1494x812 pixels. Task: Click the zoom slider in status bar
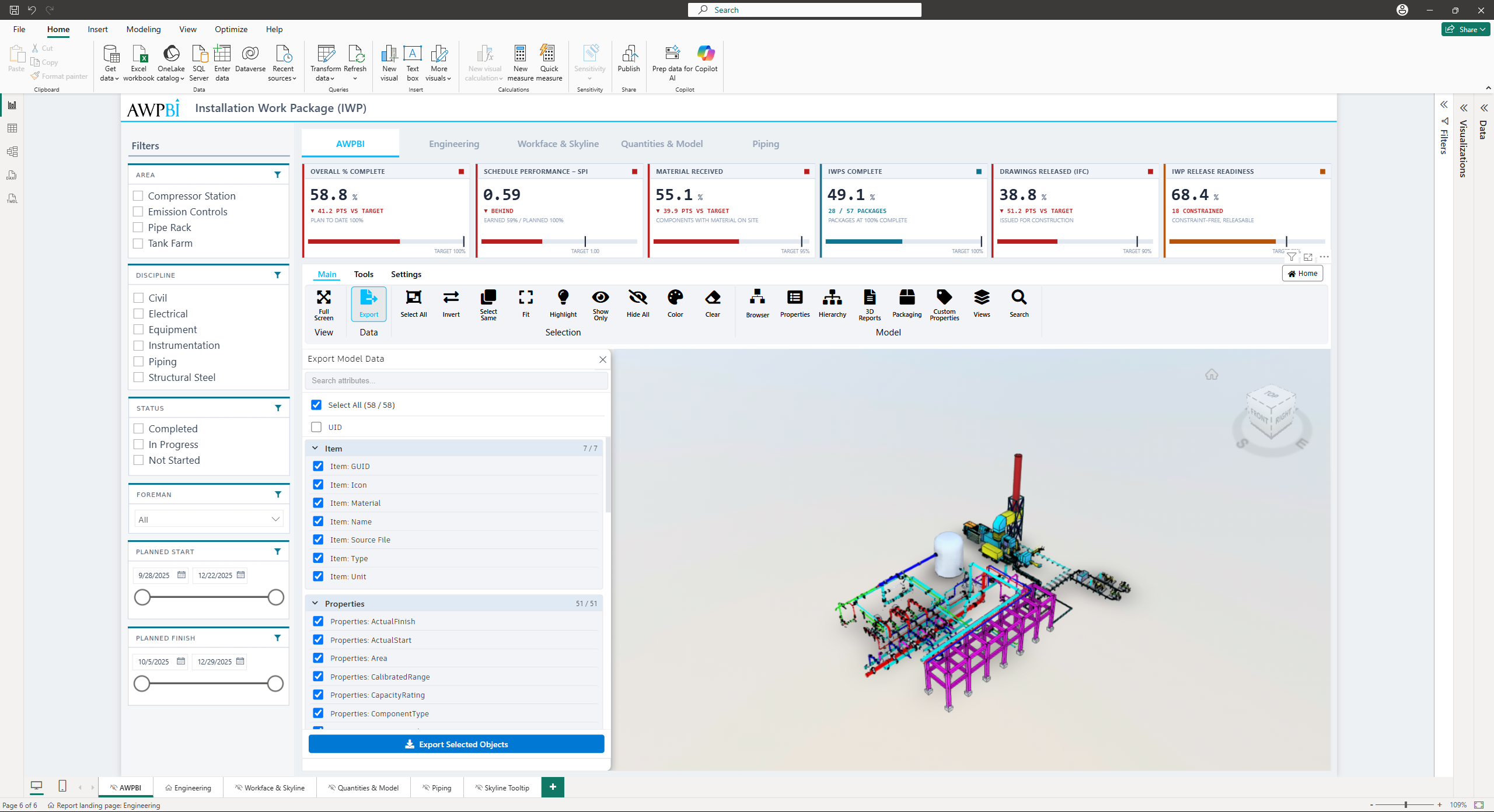1405,805
